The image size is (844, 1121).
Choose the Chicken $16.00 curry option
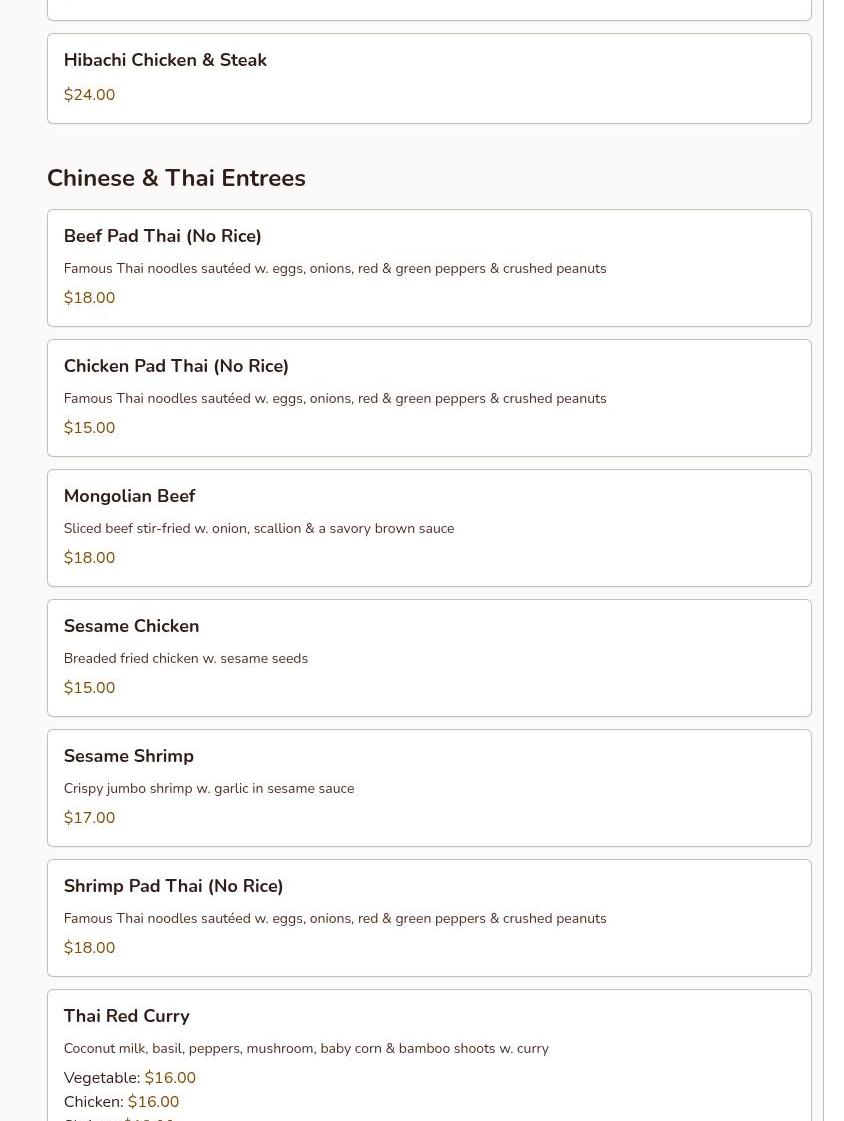121,1102
